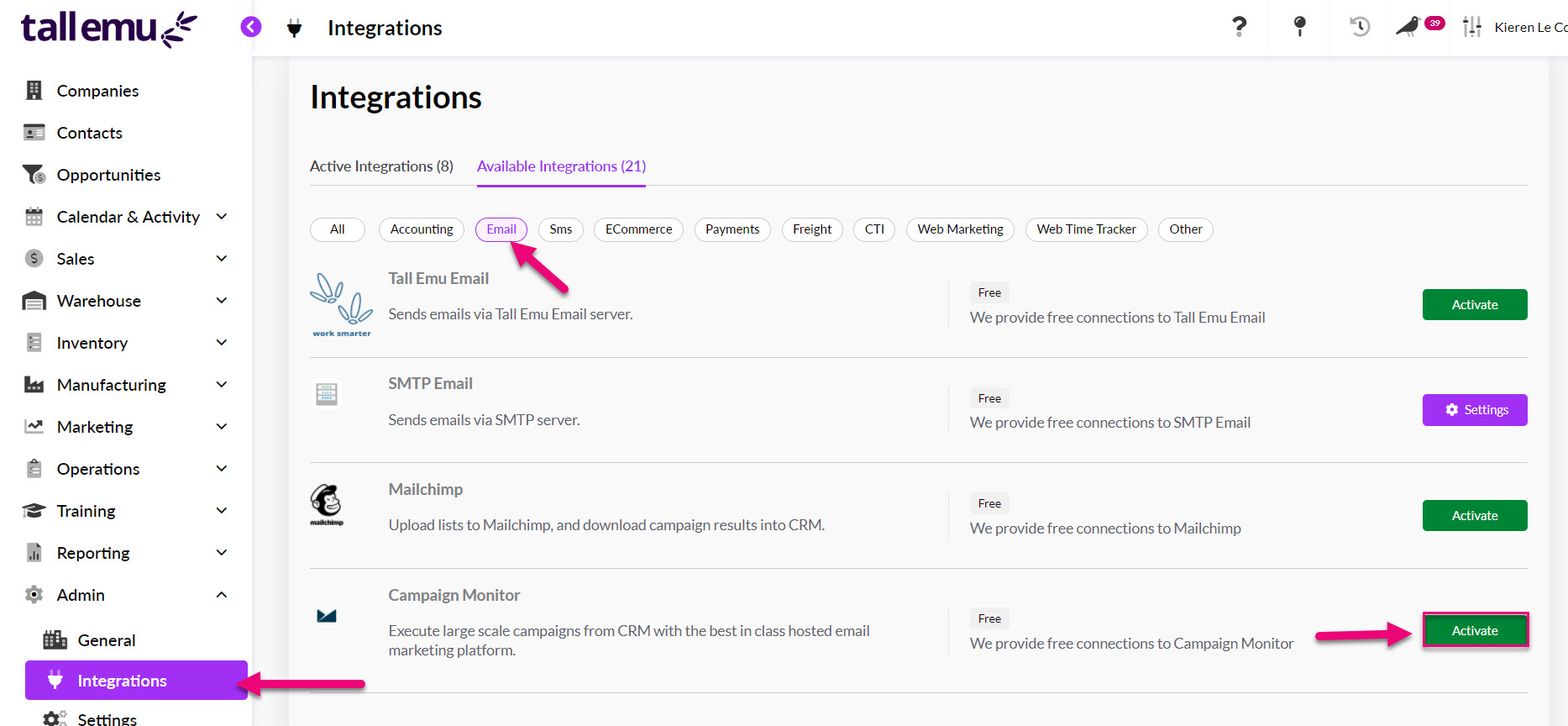
Task: Filter by Accounting category
Action: click(422, 229)
